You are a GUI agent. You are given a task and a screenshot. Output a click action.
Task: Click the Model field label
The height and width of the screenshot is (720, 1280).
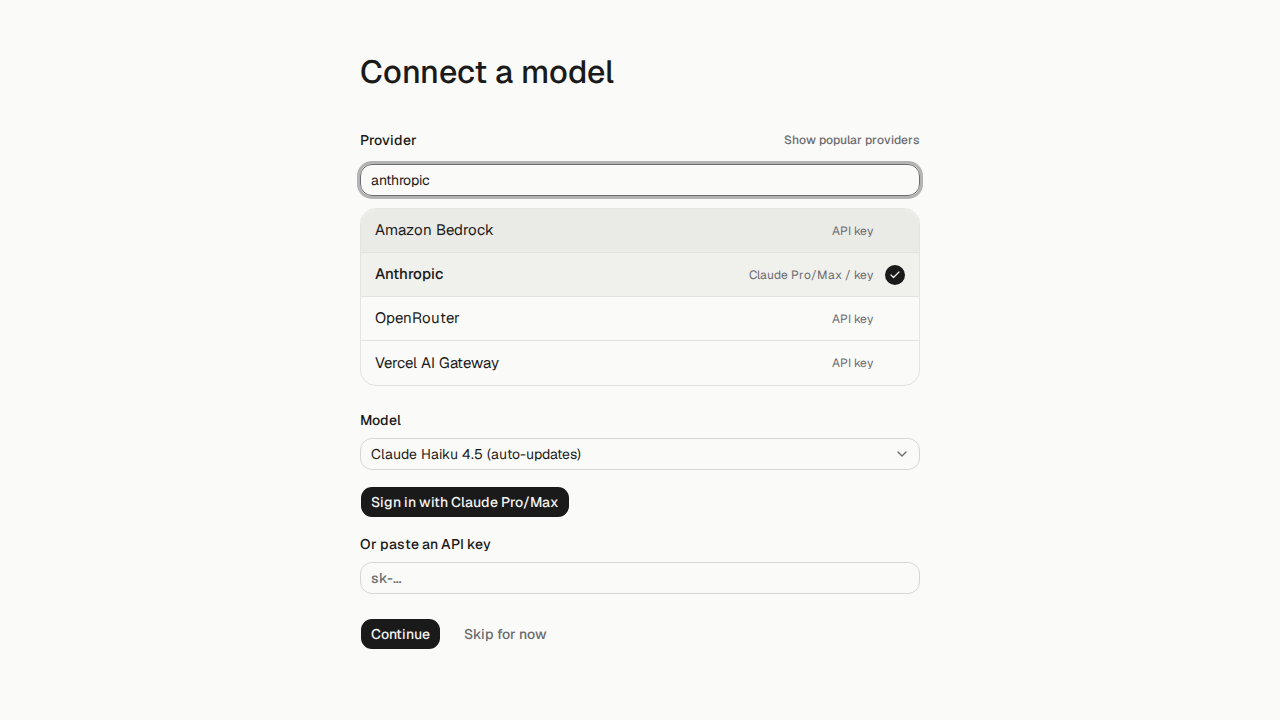(x=380, y=420)
